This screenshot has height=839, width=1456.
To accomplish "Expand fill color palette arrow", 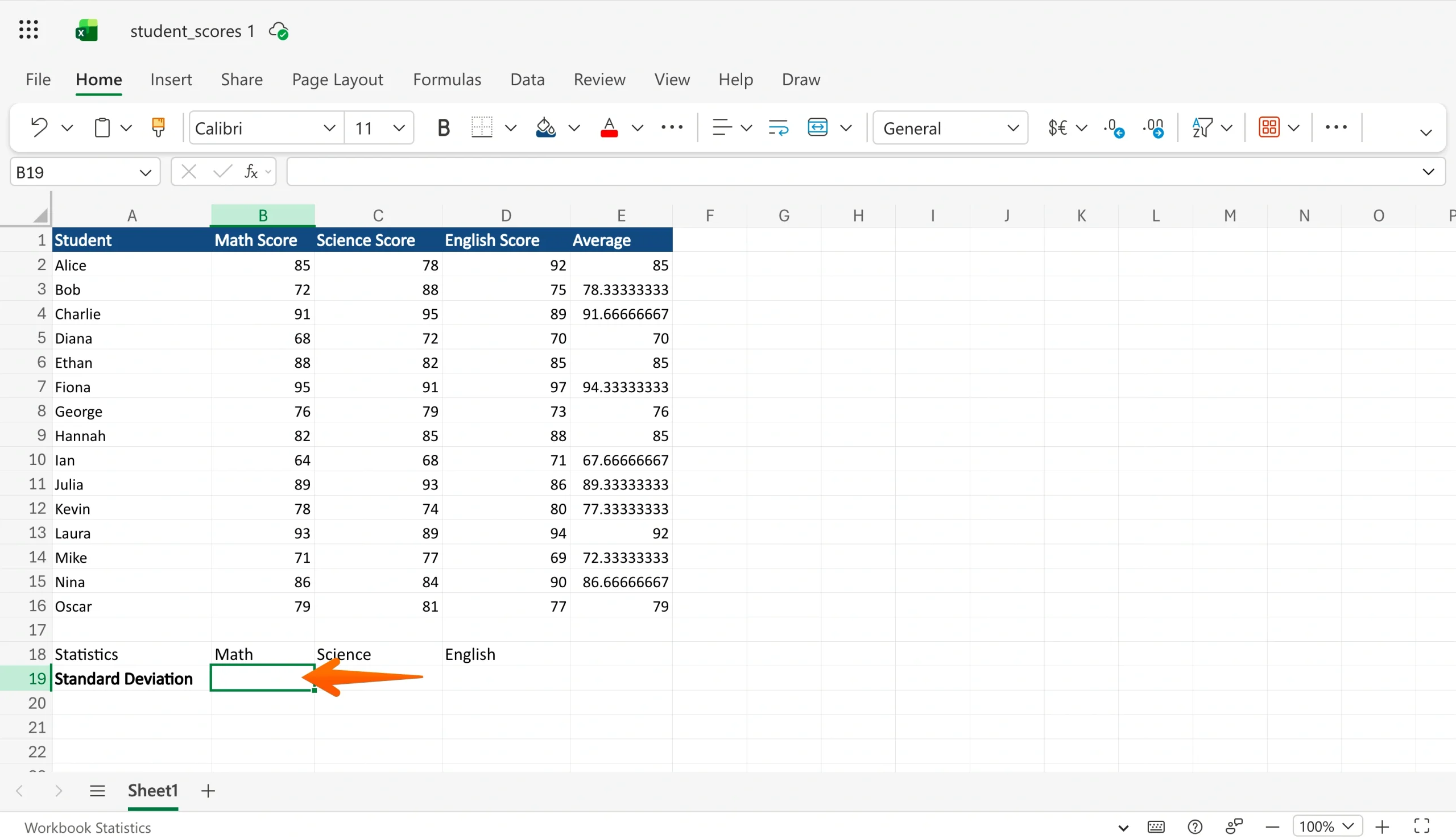I will click(x=574, y=128).
